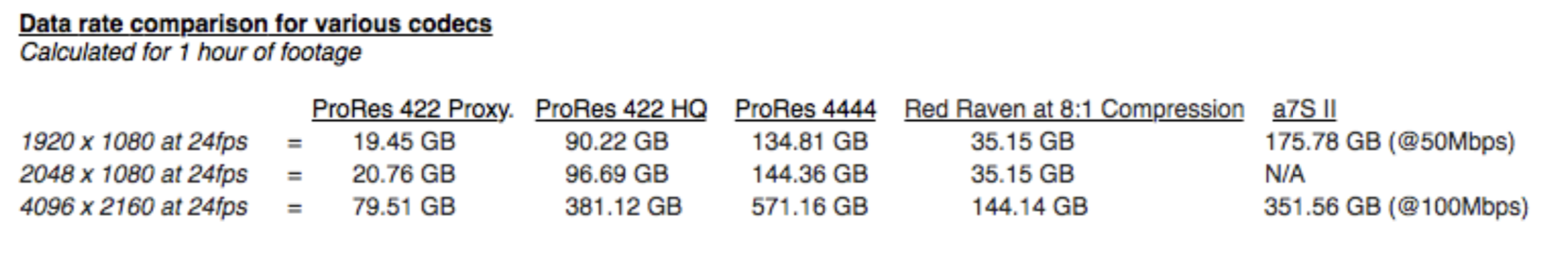Click the 'Red Raven at 8:1 Compression' header
Image resolution: width=1568 pixels, height=260 pixels.
(x=1074, y=110)
